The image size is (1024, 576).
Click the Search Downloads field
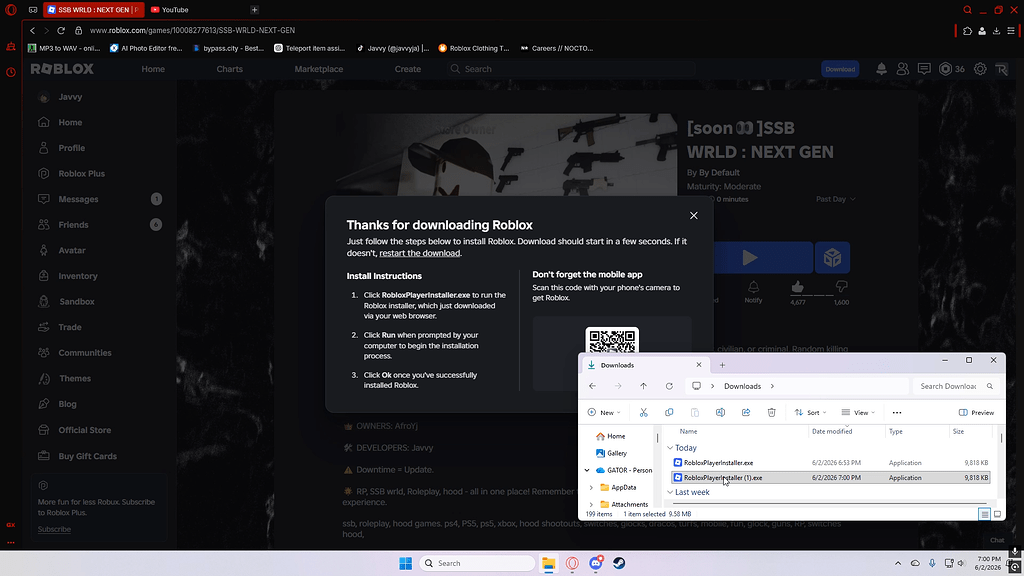point(955,386)
